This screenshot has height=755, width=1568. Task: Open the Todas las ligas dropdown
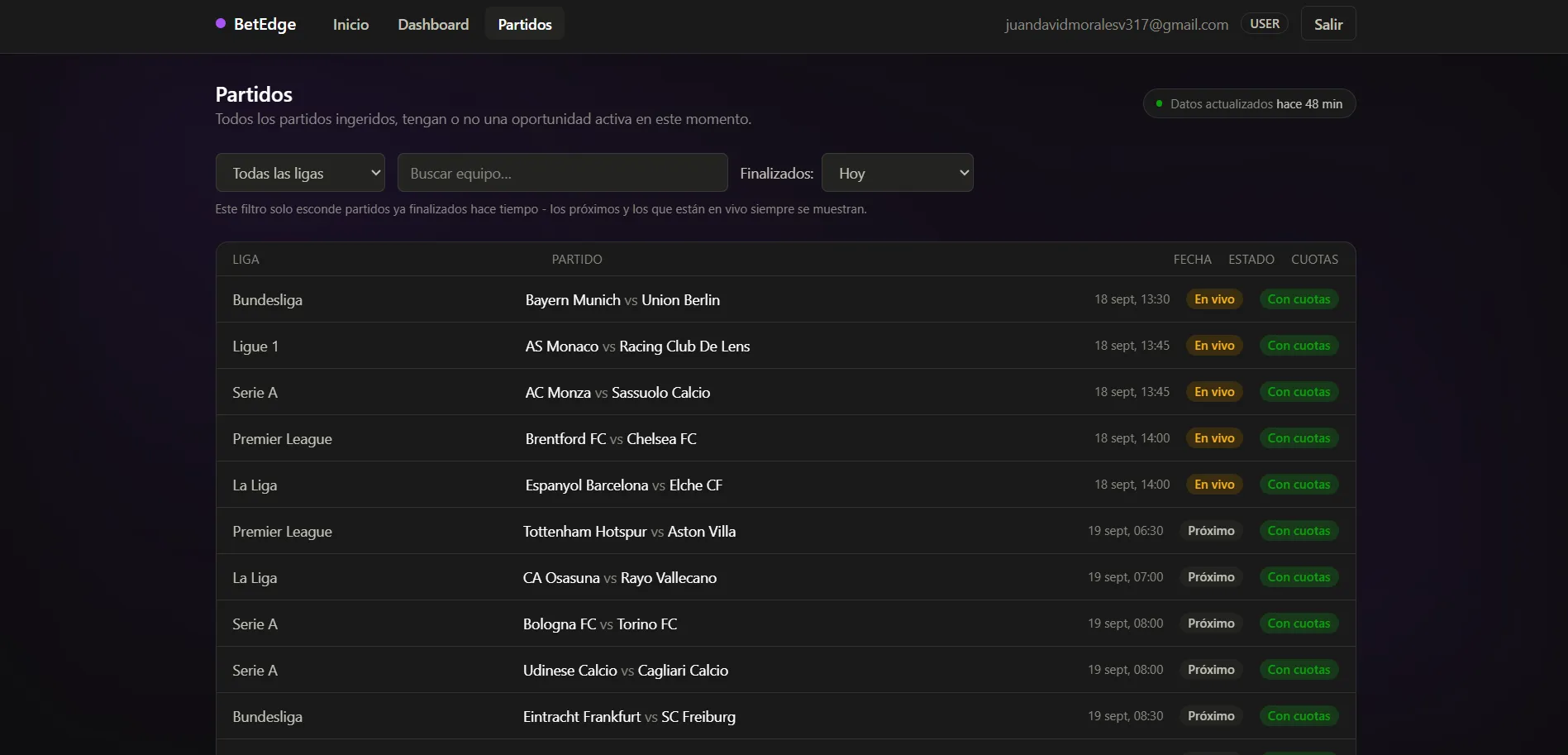300,173
